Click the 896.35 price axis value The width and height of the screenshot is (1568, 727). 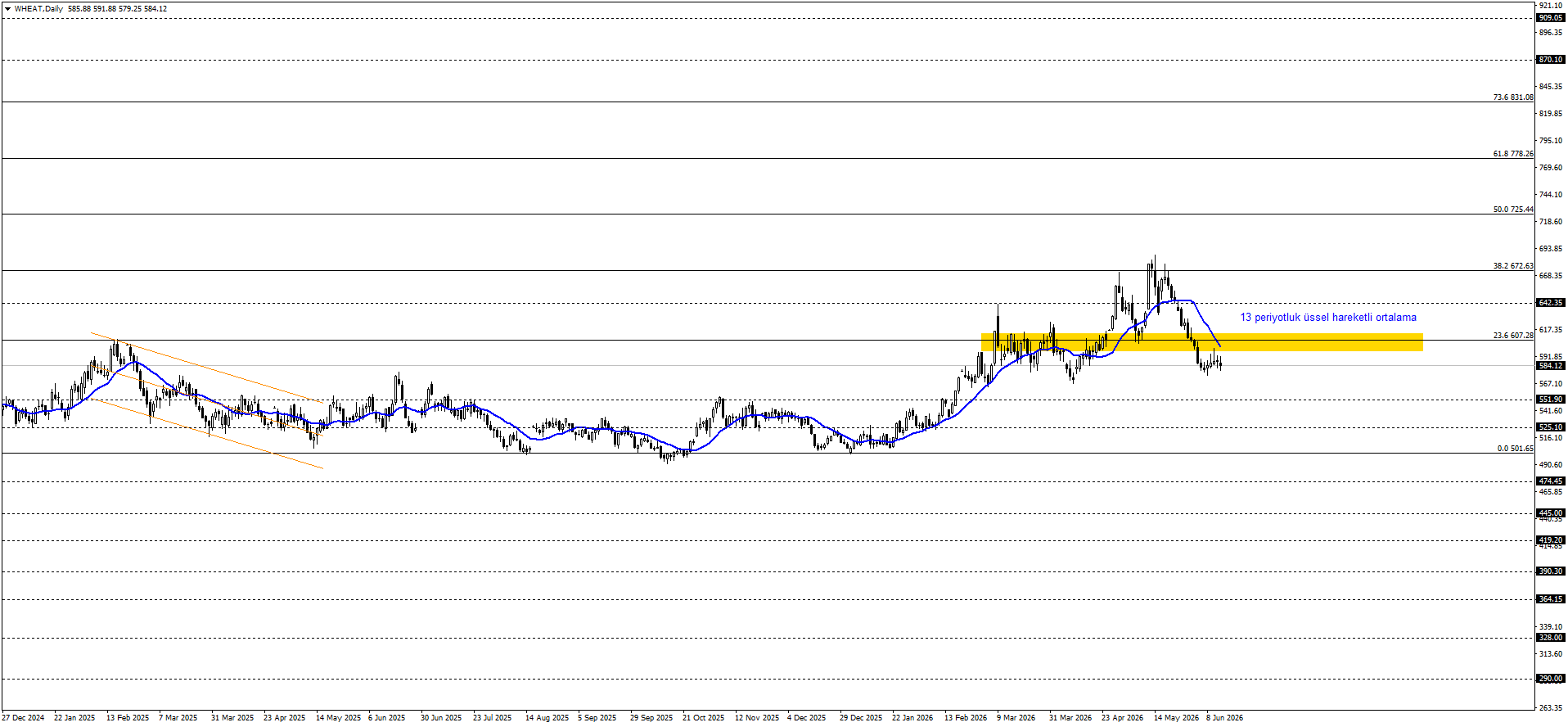(1551, 33)
